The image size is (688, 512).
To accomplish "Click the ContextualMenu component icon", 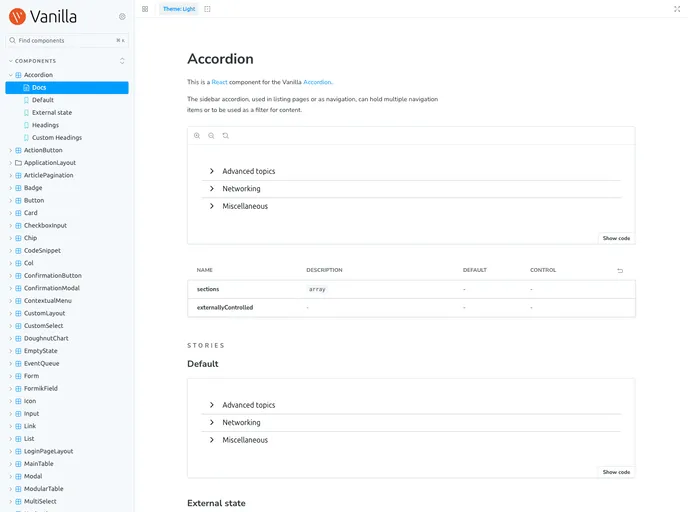I will click(x=18, y=301).
